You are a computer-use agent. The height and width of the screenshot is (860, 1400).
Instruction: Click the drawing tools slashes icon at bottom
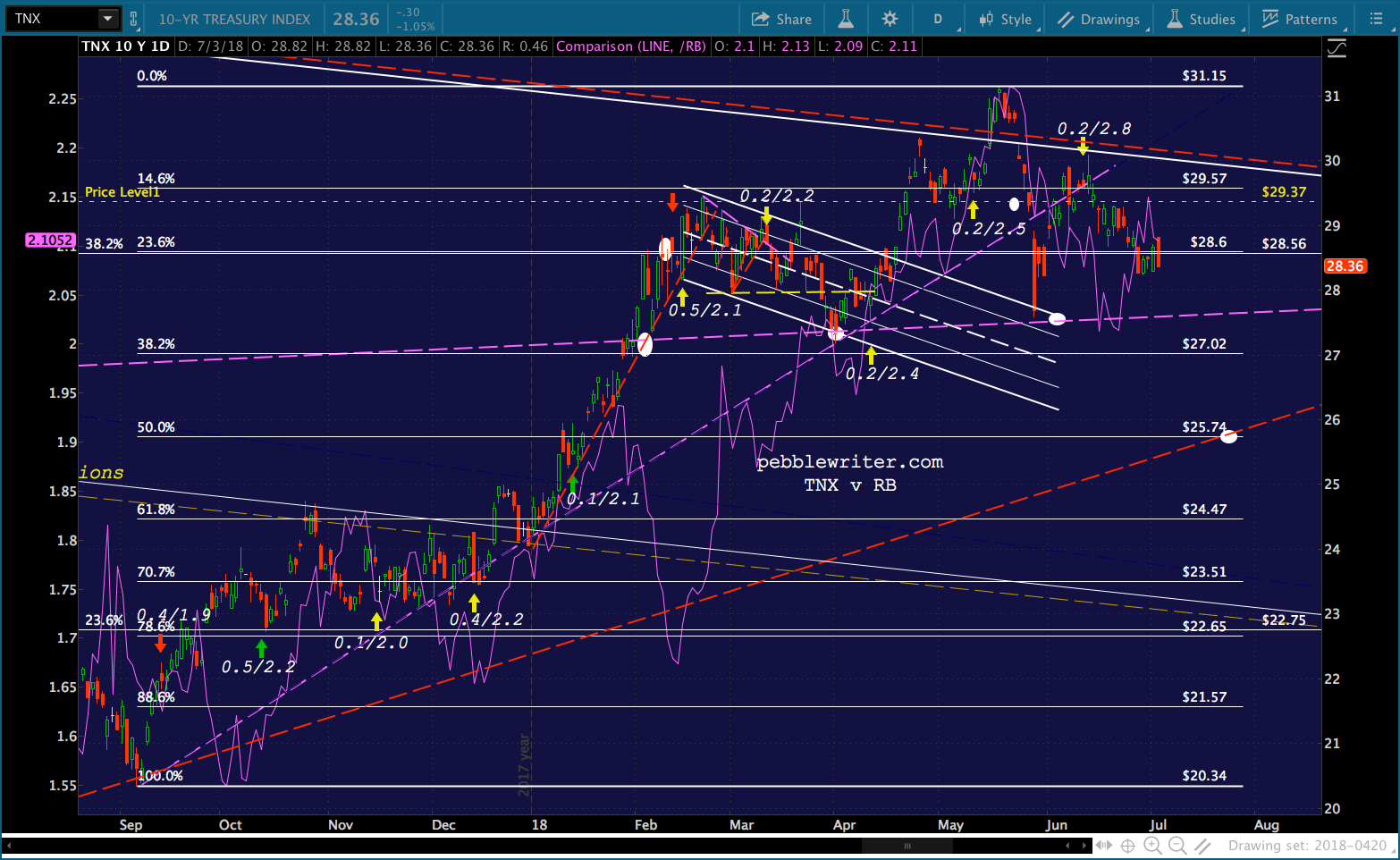point(1203,846)
